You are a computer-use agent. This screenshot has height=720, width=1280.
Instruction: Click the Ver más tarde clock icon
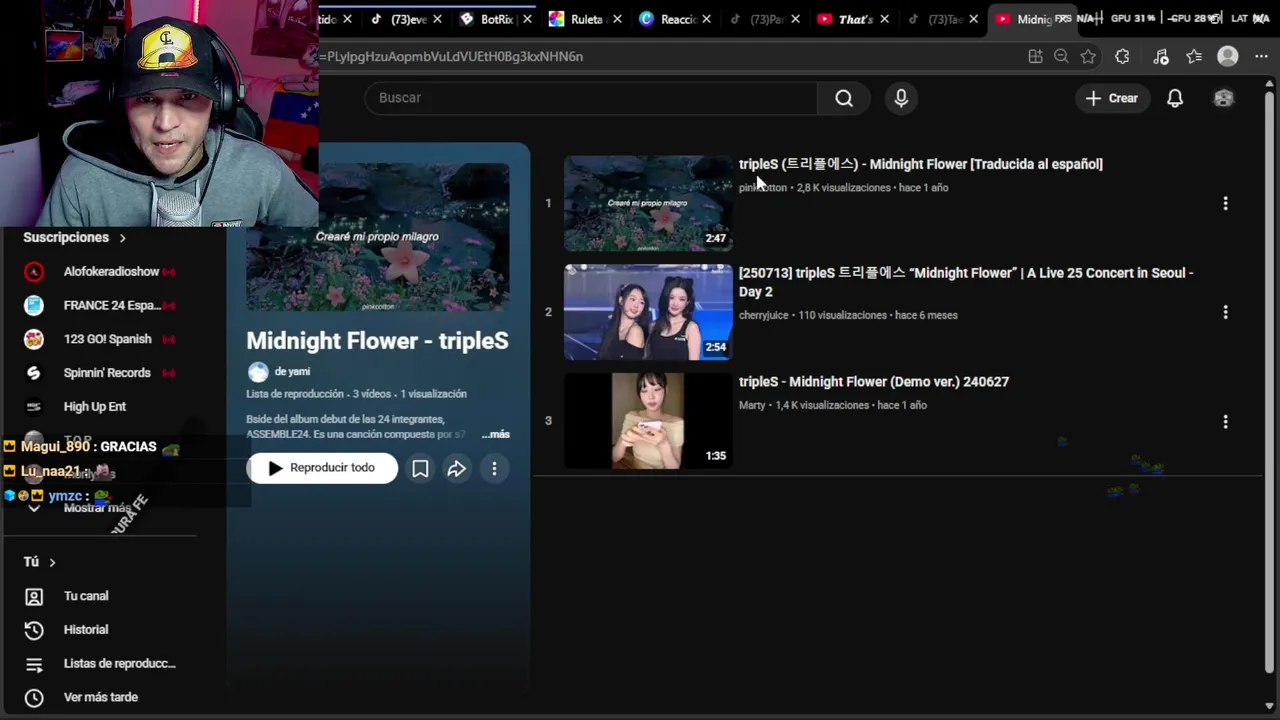(34, 697)
